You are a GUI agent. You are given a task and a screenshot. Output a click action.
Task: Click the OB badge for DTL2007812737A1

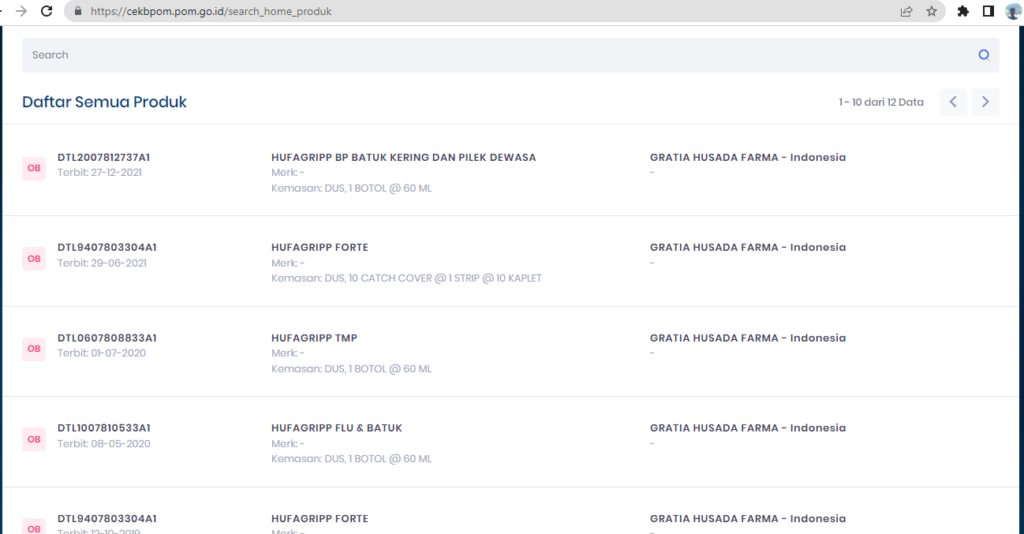34,168
